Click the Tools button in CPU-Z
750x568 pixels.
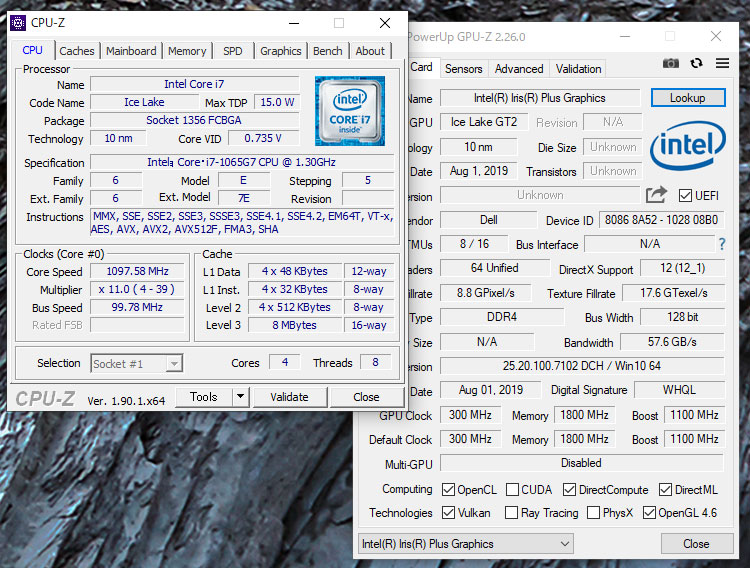tap(204, 397)
